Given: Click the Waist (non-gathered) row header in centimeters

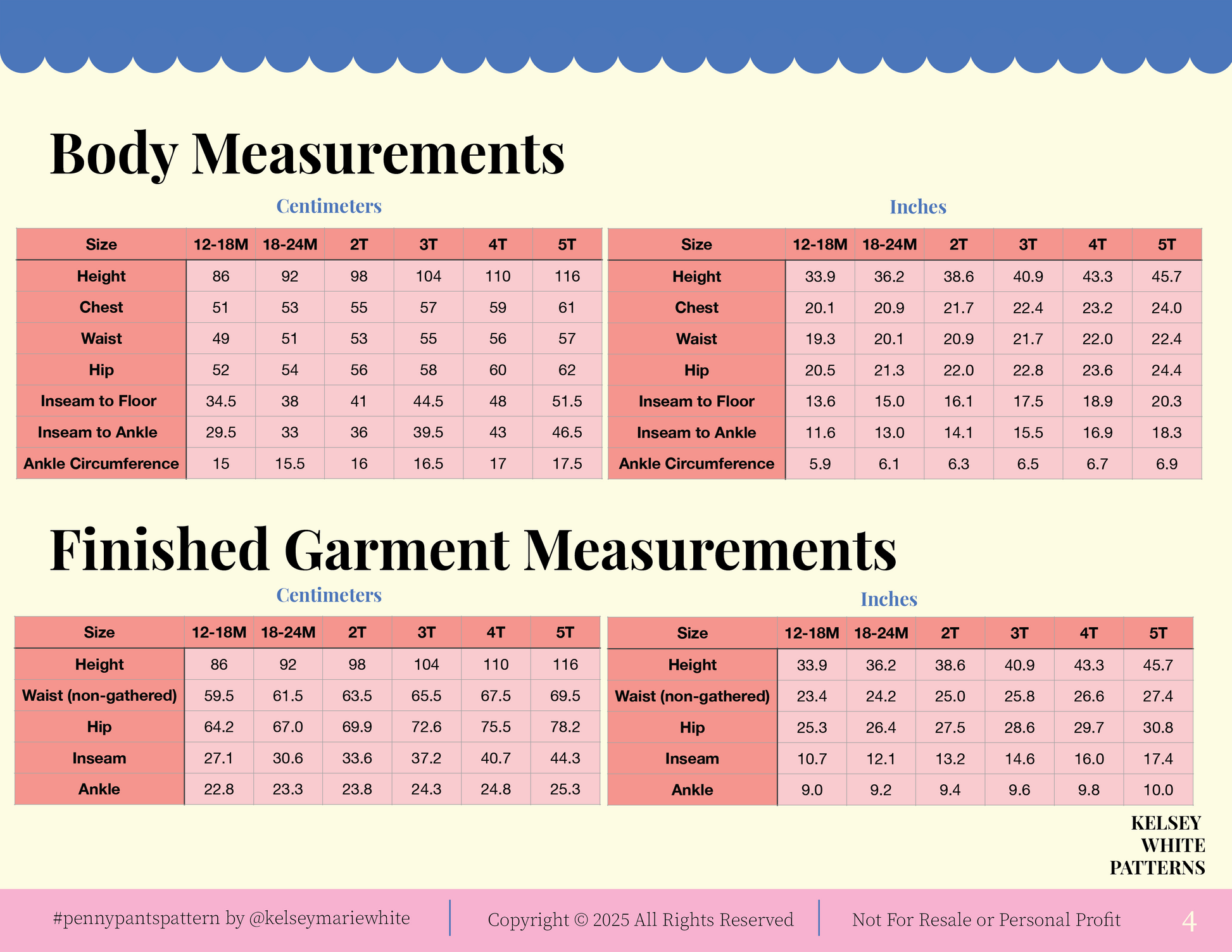Looking at the screenshot, I should tap(99, 696).
